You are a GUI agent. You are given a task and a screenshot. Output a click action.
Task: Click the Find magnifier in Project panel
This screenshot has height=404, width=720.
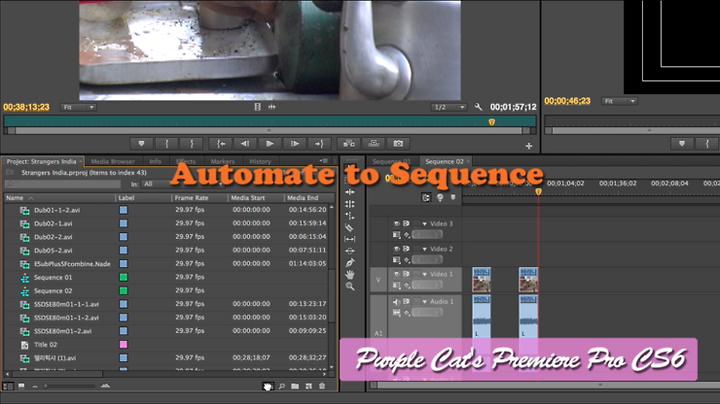[282, 386]
